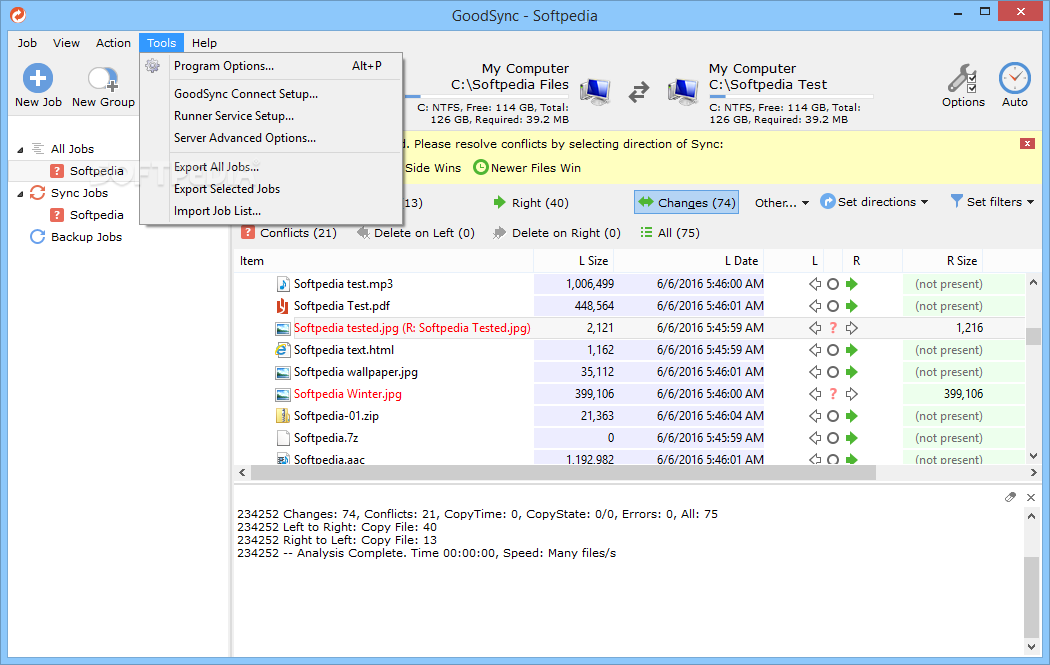
Task: Close the log panel with X
Action: coord(1031,497)
